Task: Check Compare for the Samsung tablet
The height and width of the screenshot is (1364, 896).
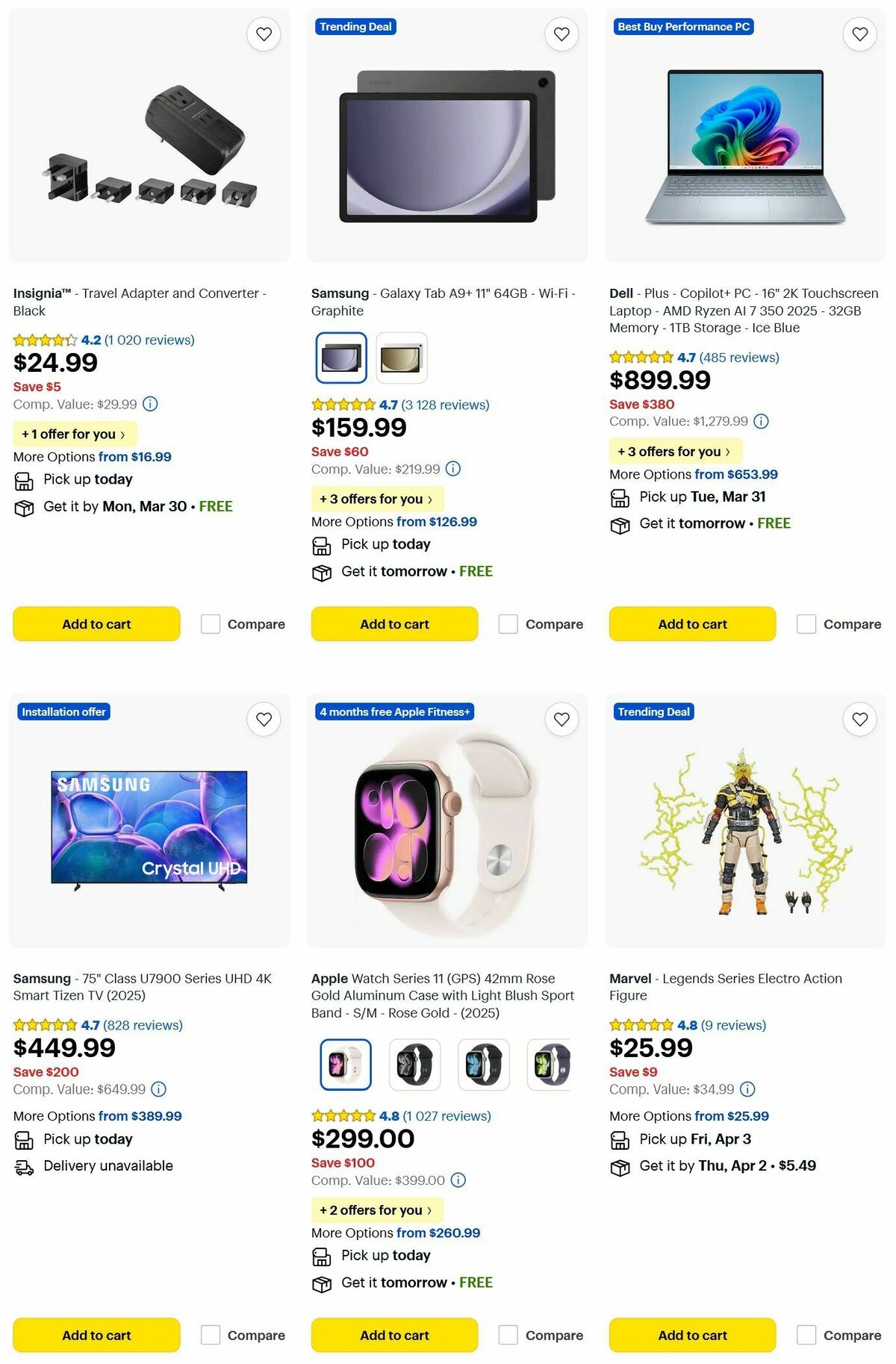Action: coord(508,623)
